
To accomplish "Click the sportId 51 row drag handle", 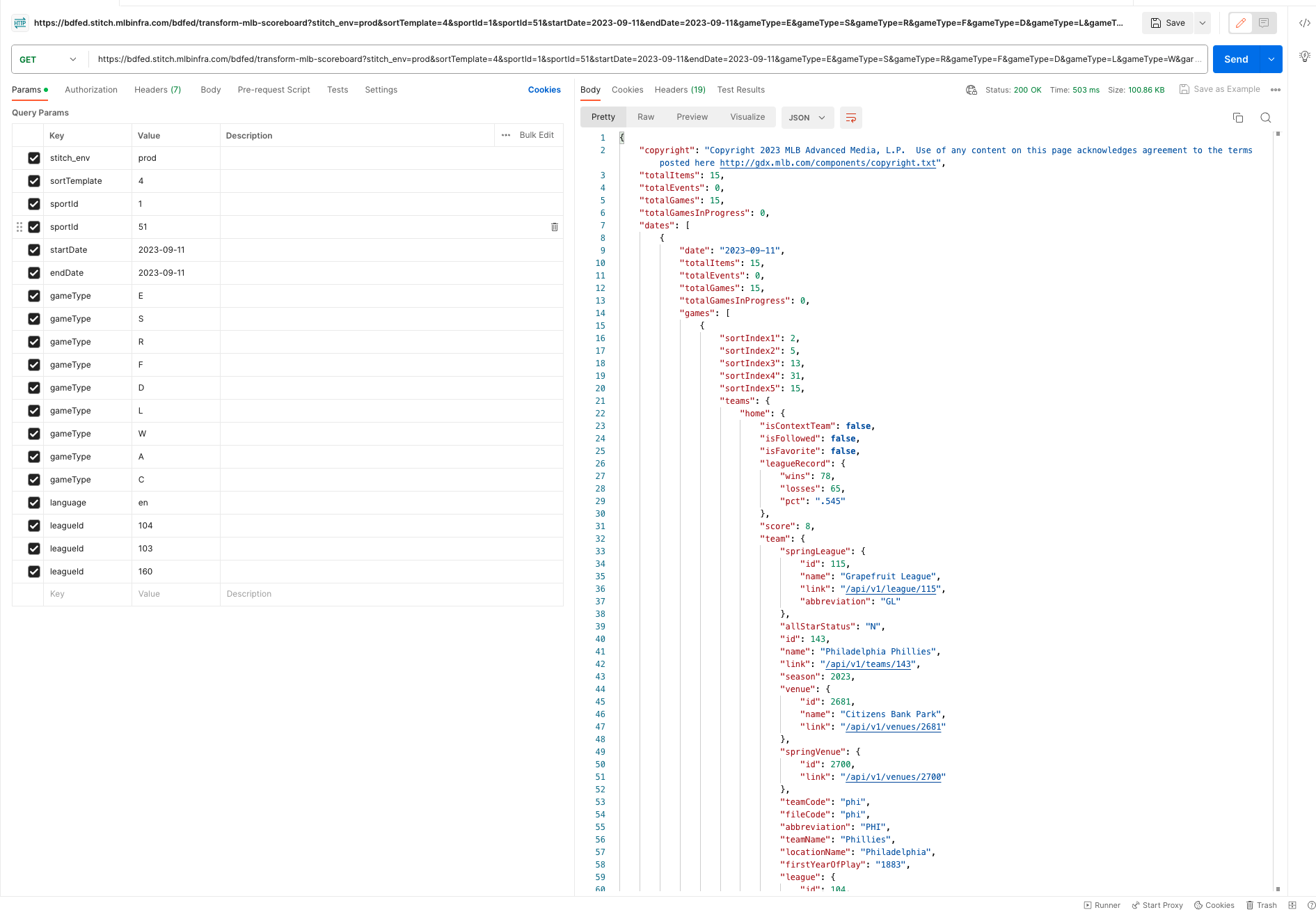I will pyautogui.click(x=19, y=227).
